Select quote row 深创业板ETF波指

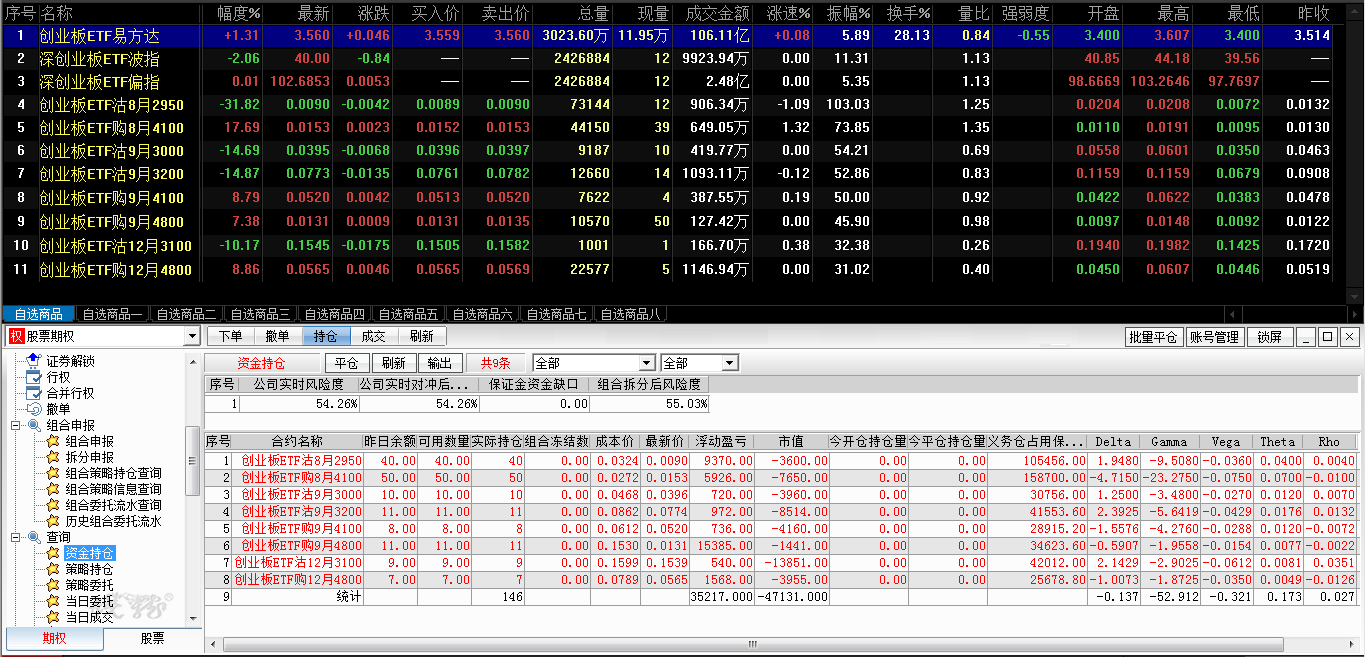(668, 58)
